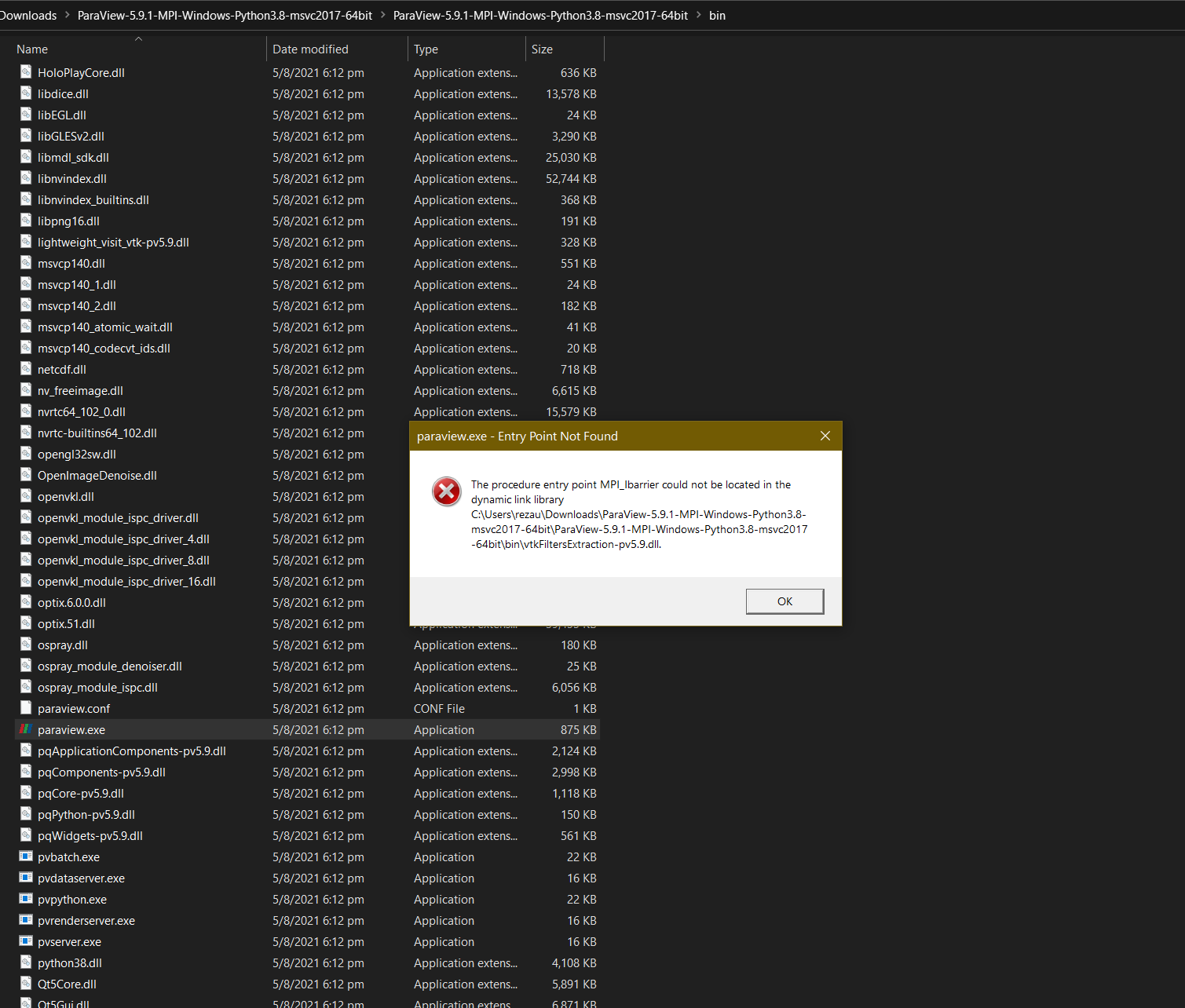Click the OpenImageDenoise.dll file icon
The image size is (1185, 1008).
point(26,475)
